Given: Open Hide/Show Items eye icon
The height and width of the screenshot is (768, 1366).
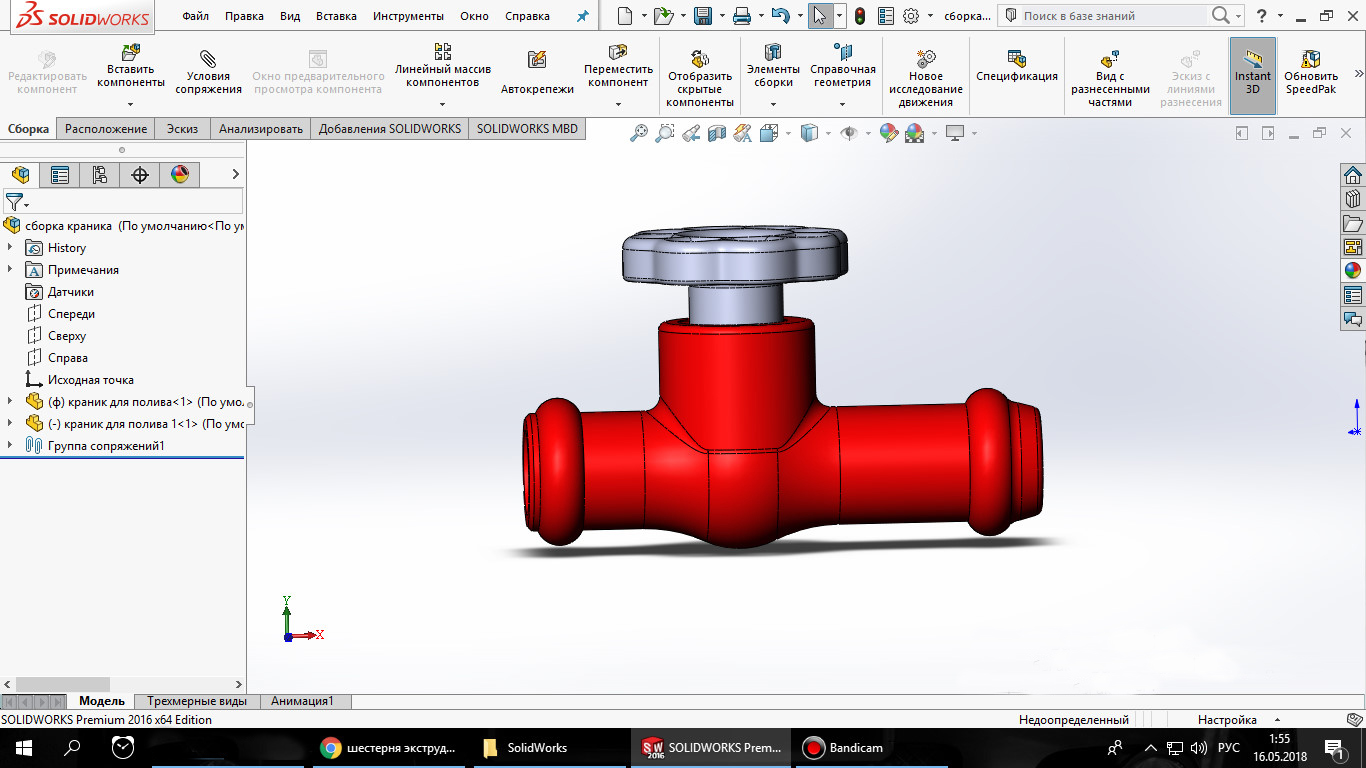Looking at the screenshot, I should pos(849,133).
